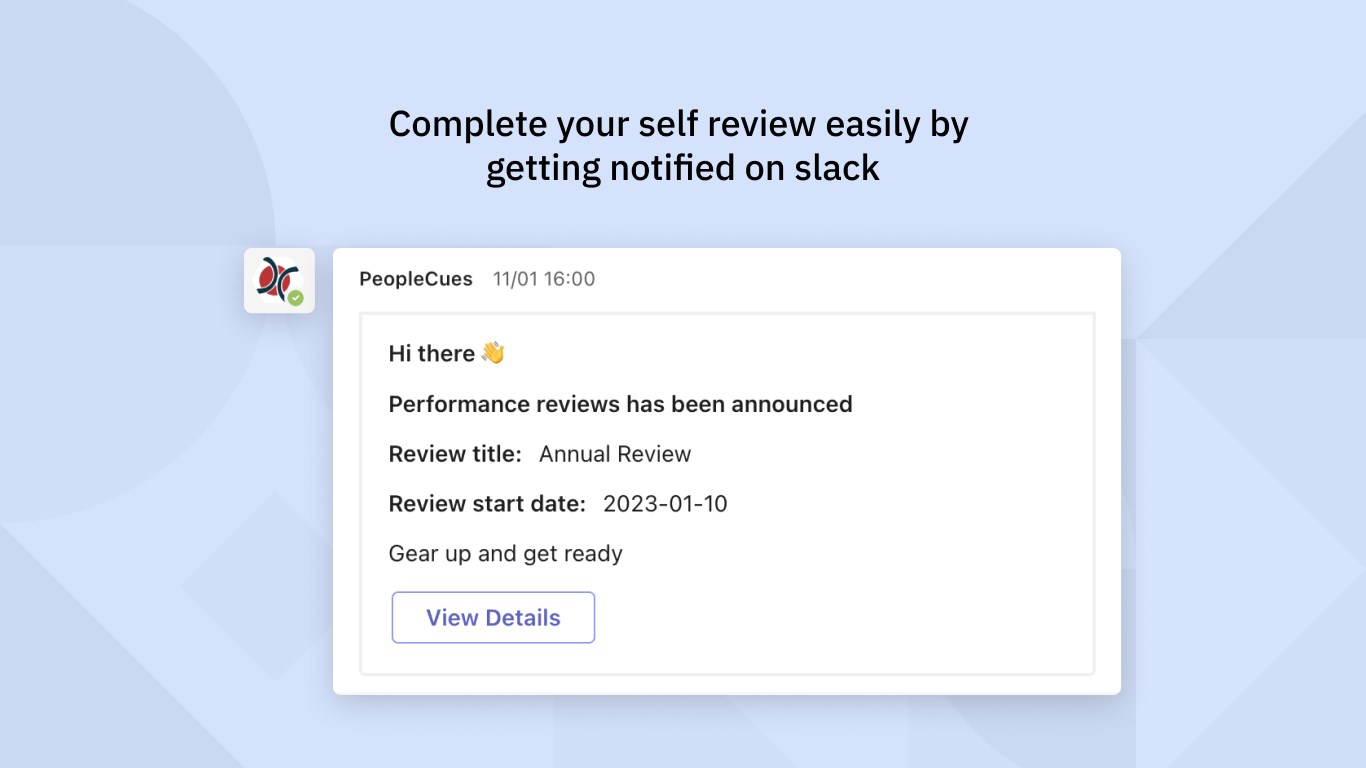Click the 'Hi there' greeting text
This screenshot has width=1366, height=768.
click(x=431, y=354)
